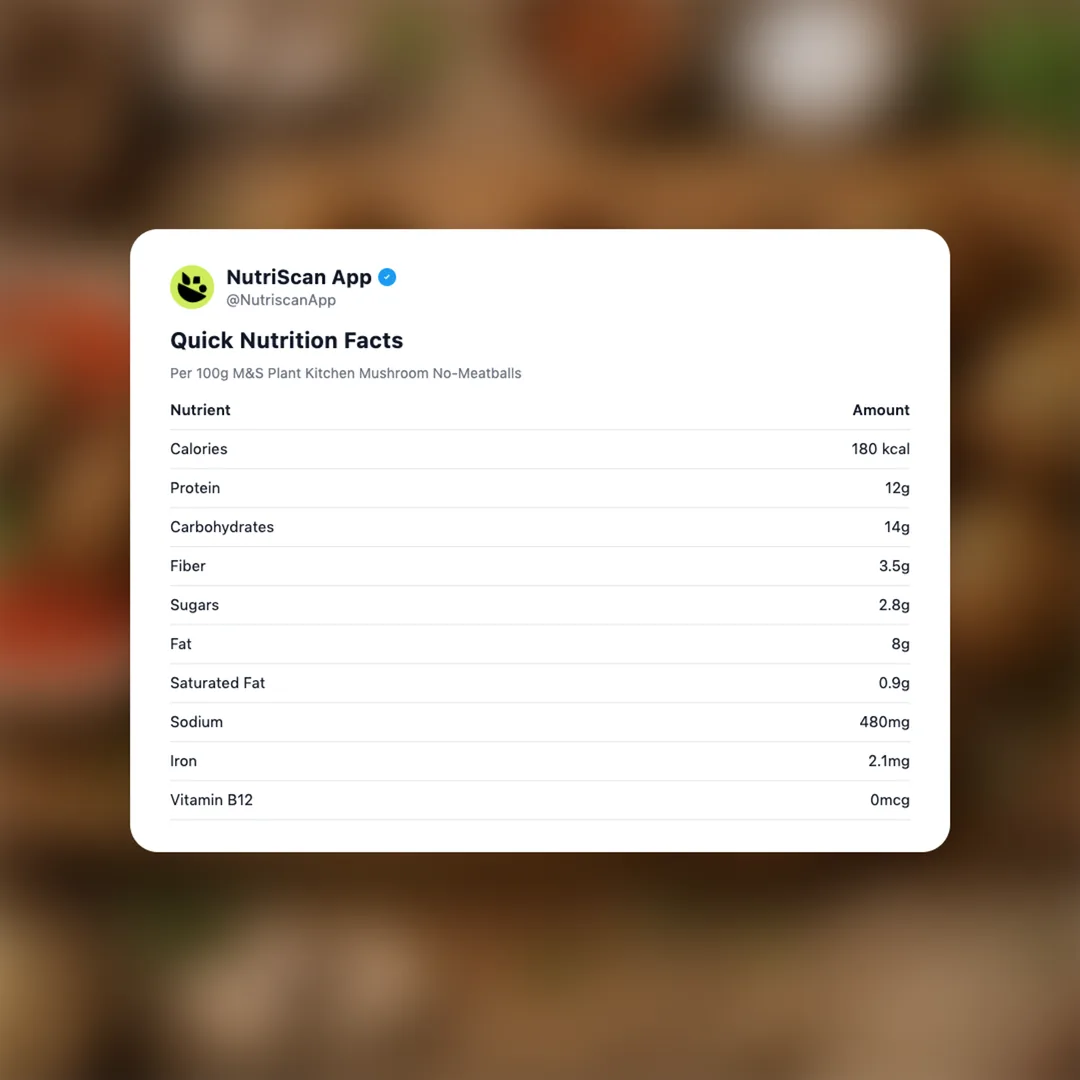1080x1080 pixels.
Task: Select the Saturated Fat row label
Action: [x=217, y=683]
